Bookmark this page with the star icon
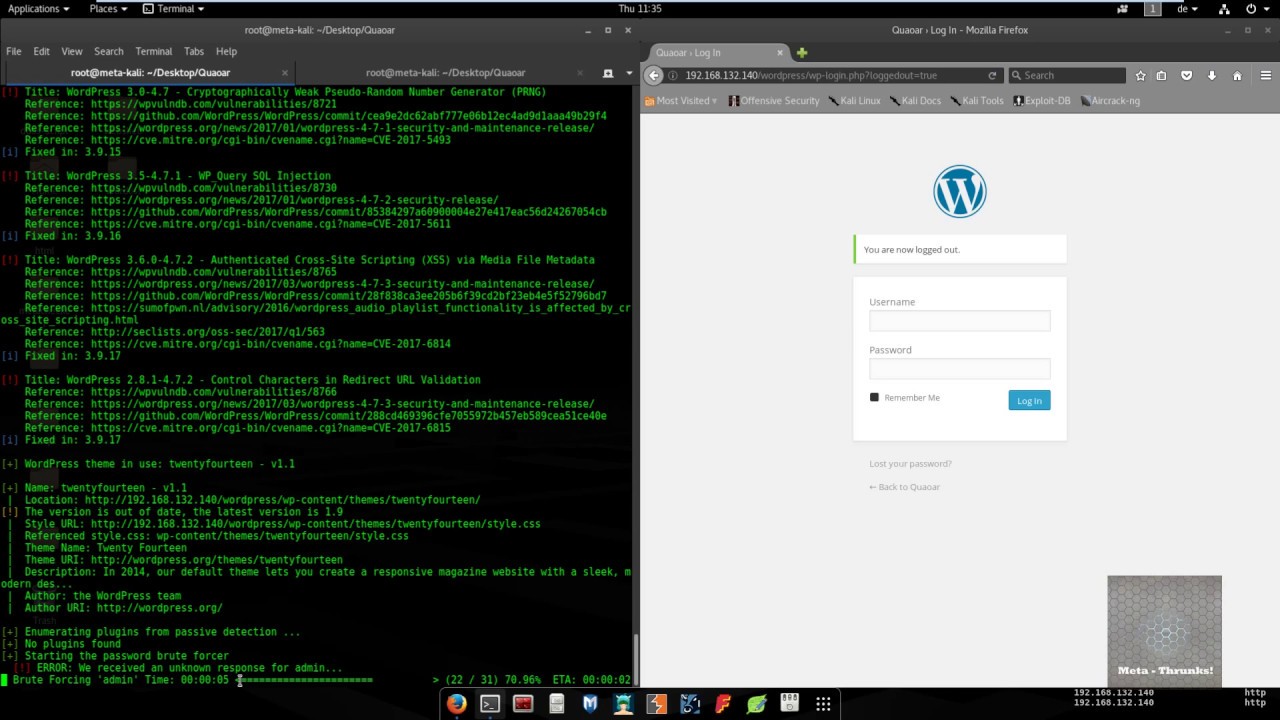The width and height of the screenshot is (1280, 720). (1140, 75)
